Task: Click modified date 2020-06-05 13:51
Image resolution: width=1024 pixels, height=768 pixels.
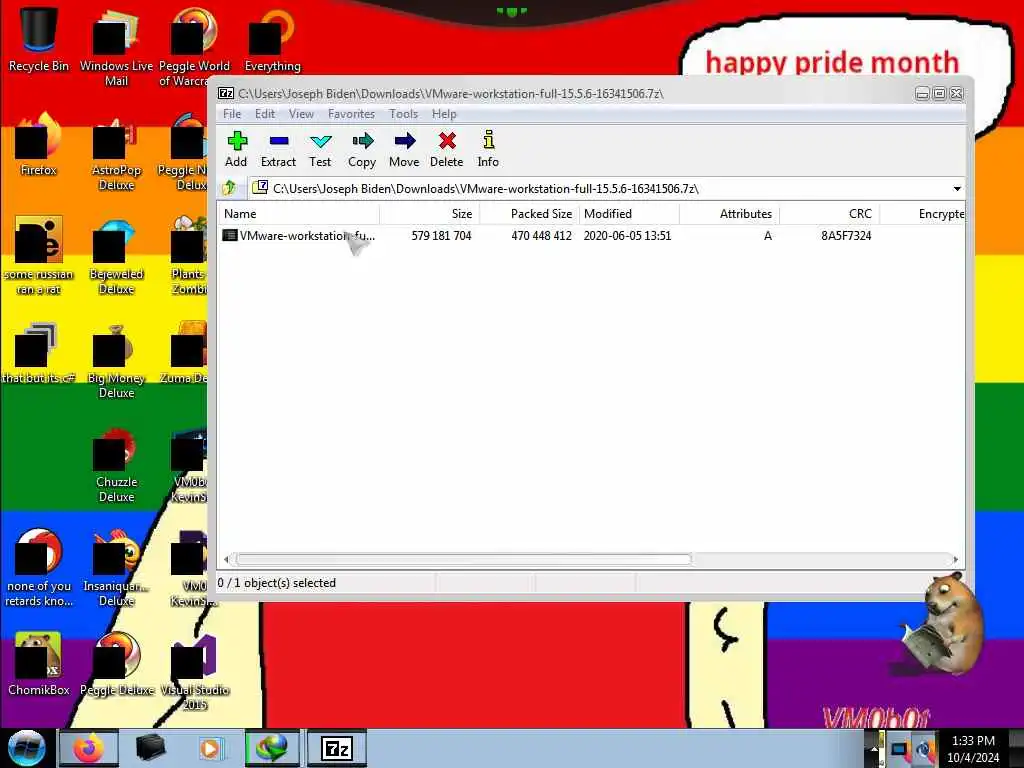Action: (x=628, y=236)
